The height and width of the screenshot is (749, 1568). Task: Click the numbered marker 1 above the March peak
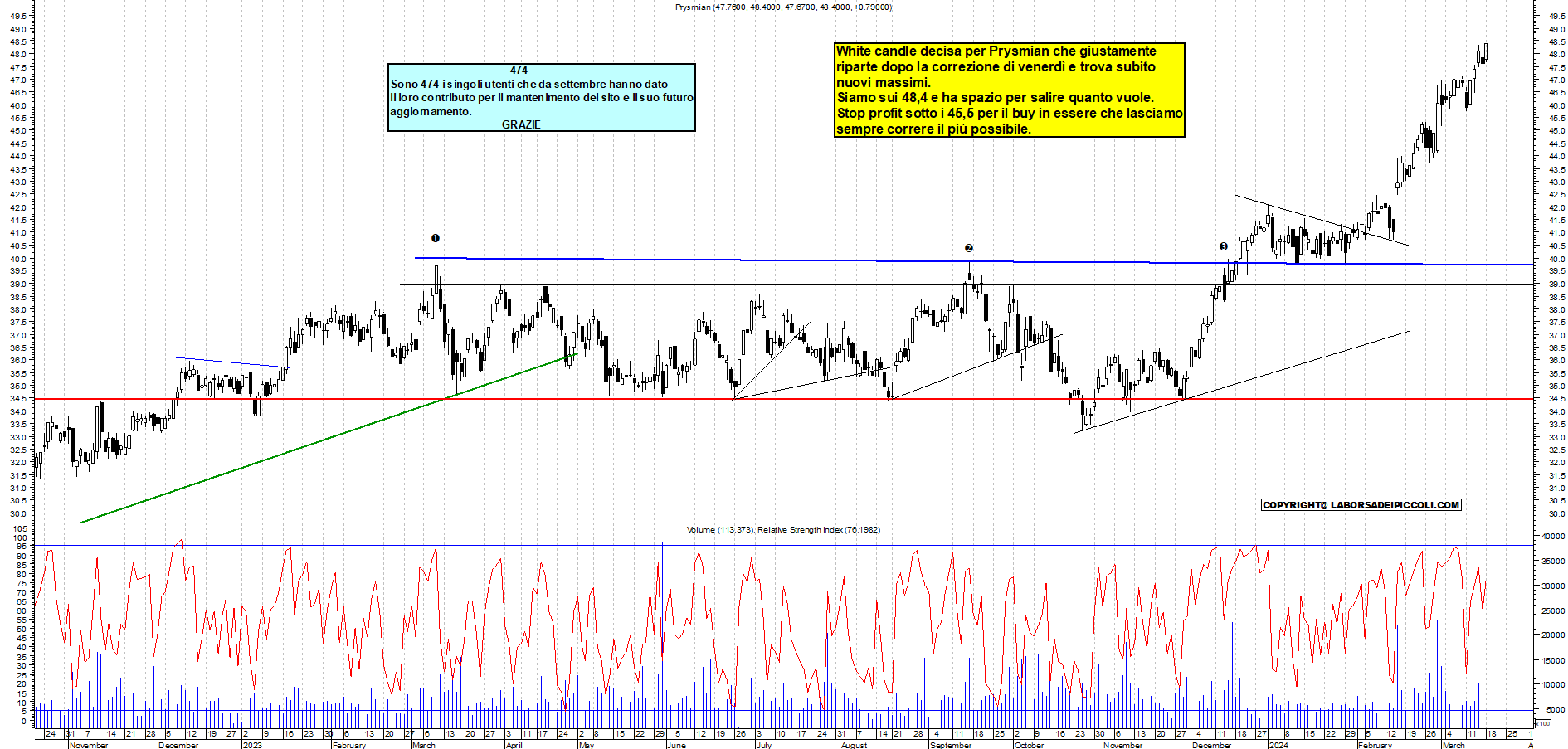[x=436, y=238]
